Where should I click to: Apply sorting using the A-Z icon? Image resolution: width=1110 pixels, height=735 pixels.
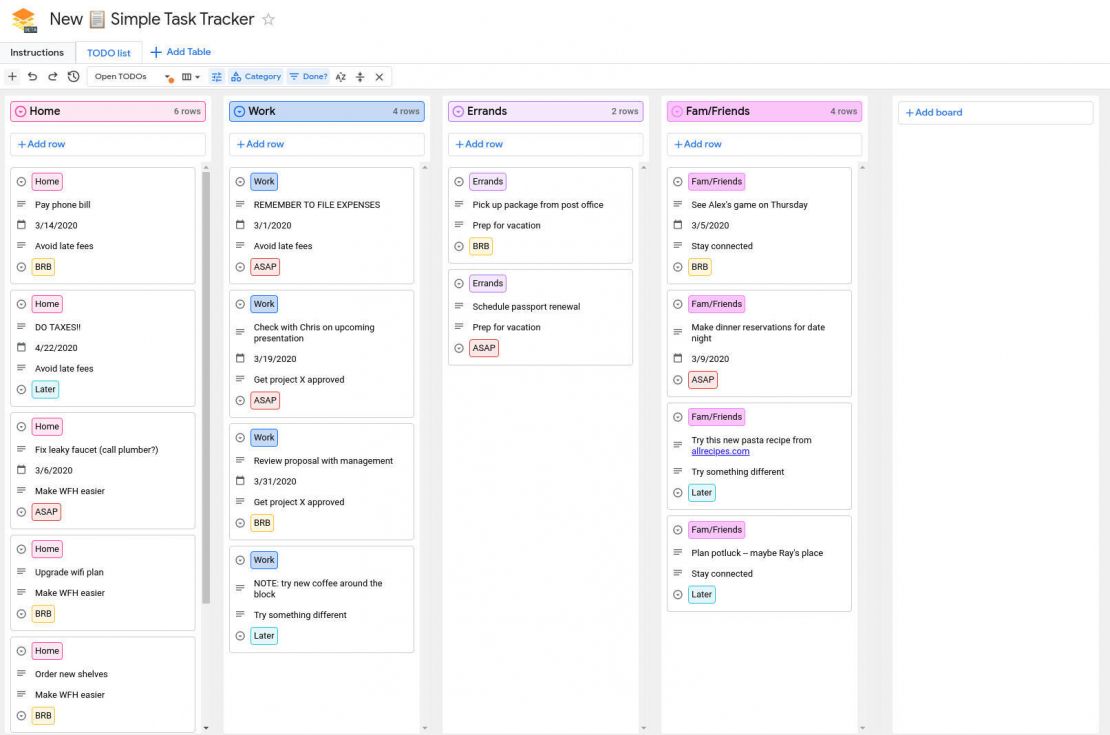click(x=339, y=76)
